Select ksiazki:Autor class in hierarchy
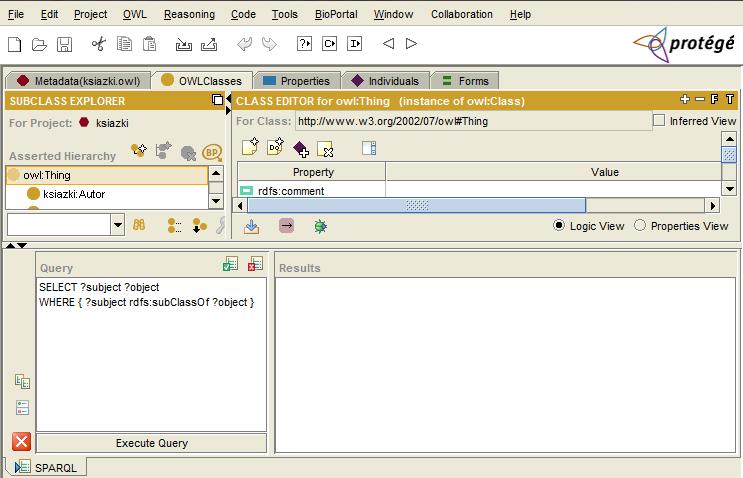This screenshot has width=743, height=478. tap(73, 194)
